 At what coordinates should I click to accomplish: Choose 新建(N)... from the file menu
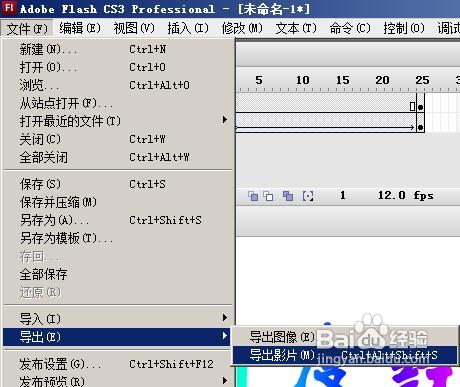(x=117, y=49)
